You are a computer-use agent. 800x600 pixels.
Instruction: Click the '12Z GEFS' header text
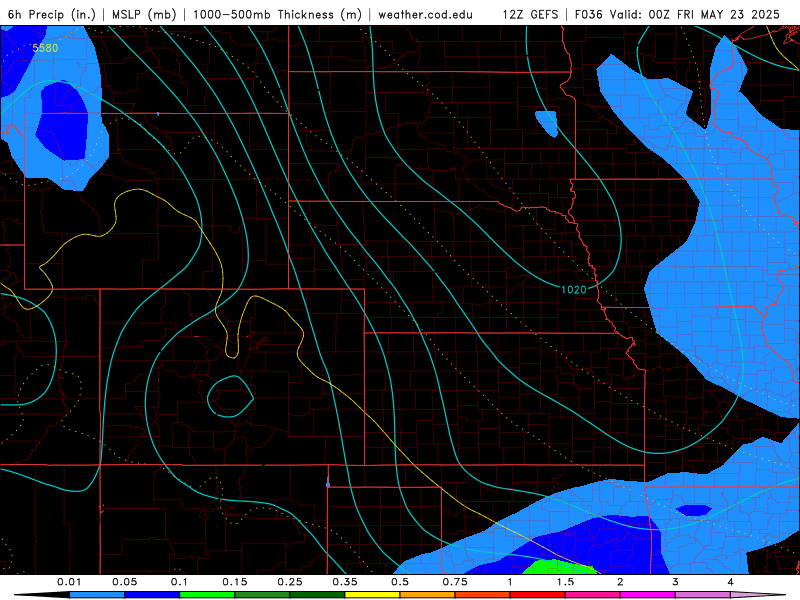pos(530,14)
